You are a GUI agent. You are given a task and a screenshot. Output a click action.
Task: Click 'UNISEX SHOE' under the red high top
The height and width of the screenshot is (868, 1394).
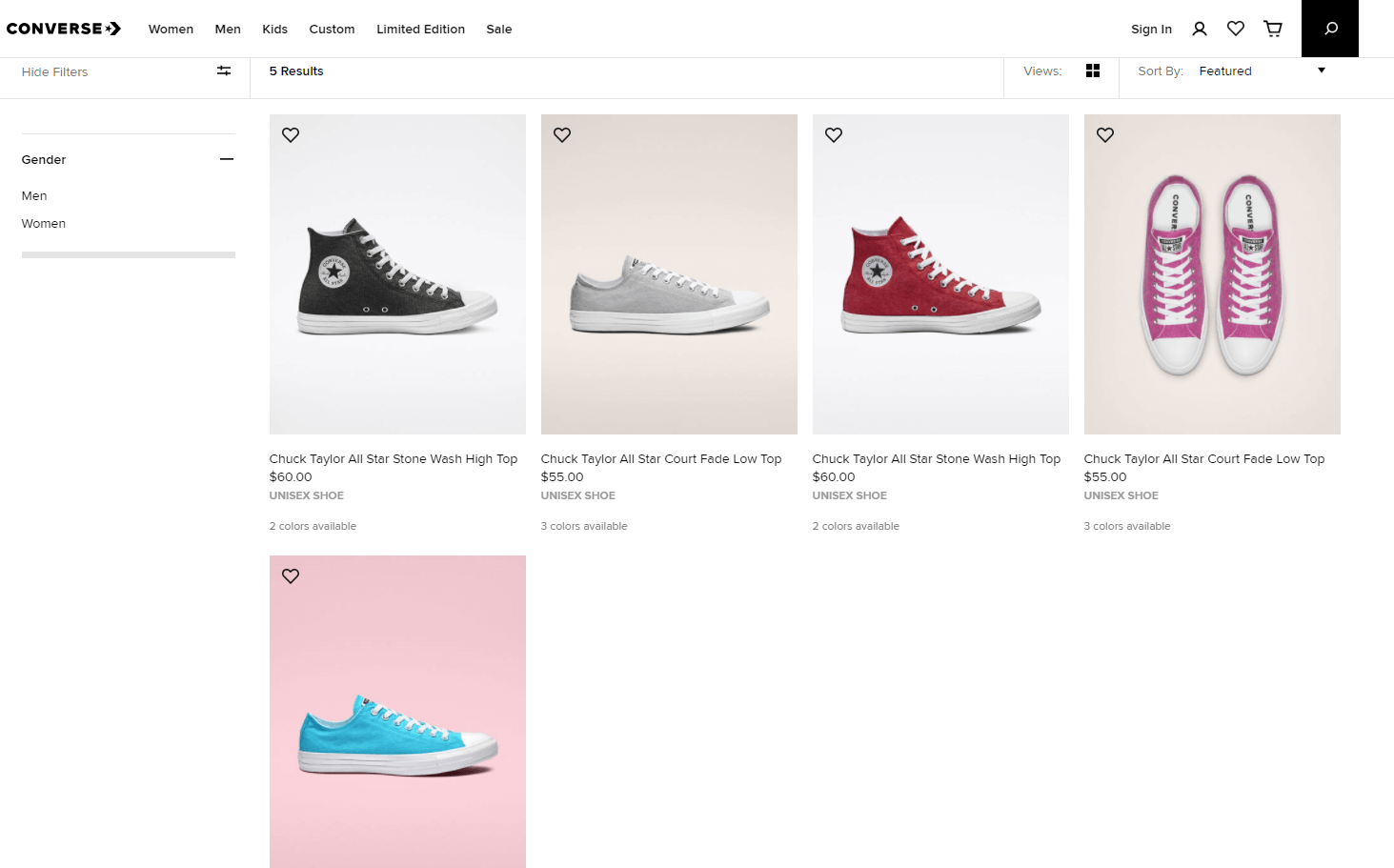tap(850, 495)
